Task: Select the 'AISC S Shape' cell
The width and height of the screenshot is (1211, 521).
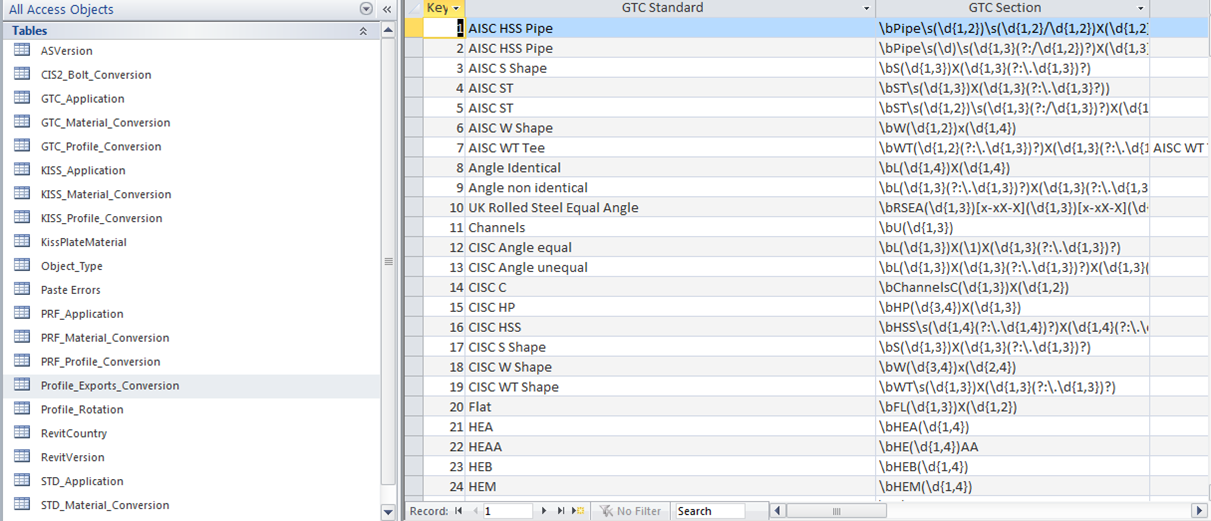Action: [x=670, y=68]
